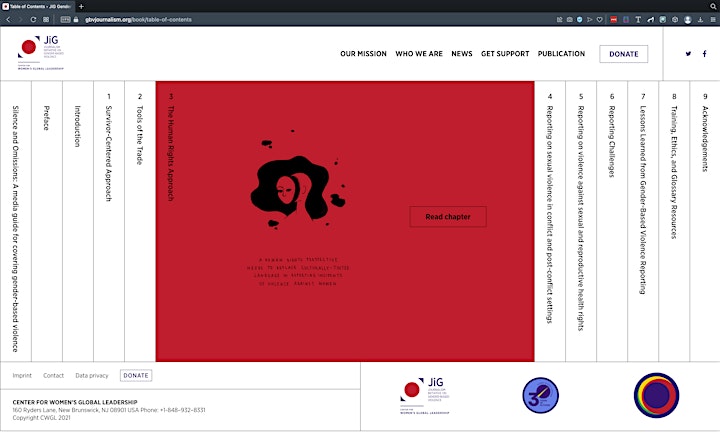Click the browser forward arrow
Image resolution: width=720 pixels, height=443 pixels.
(x=20, y=20)
